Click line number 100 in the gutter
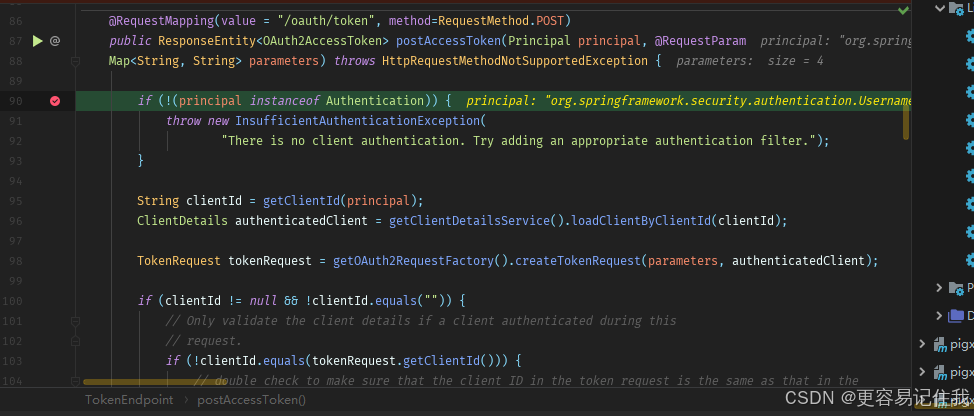Image resolution: width=974 pixels, height=416 pixels. click(12, 301)
